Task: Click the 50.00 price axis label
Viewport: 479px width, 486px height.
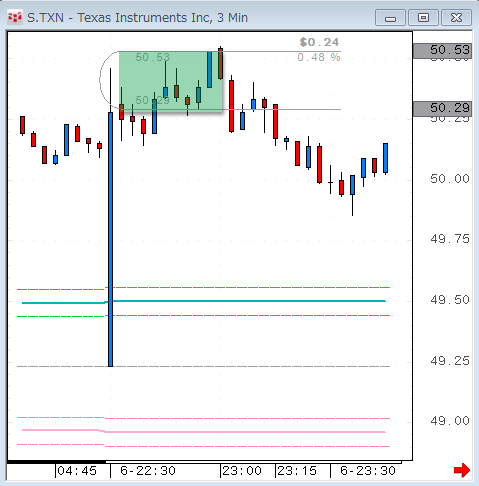Action: click(x=450, y=179)
